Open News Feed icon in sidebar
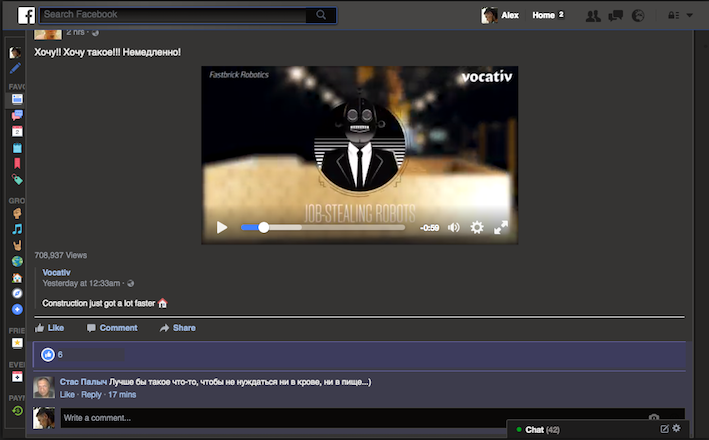This screenshot has height=440, width=709. pyautogui.click(x=17, y=99)
